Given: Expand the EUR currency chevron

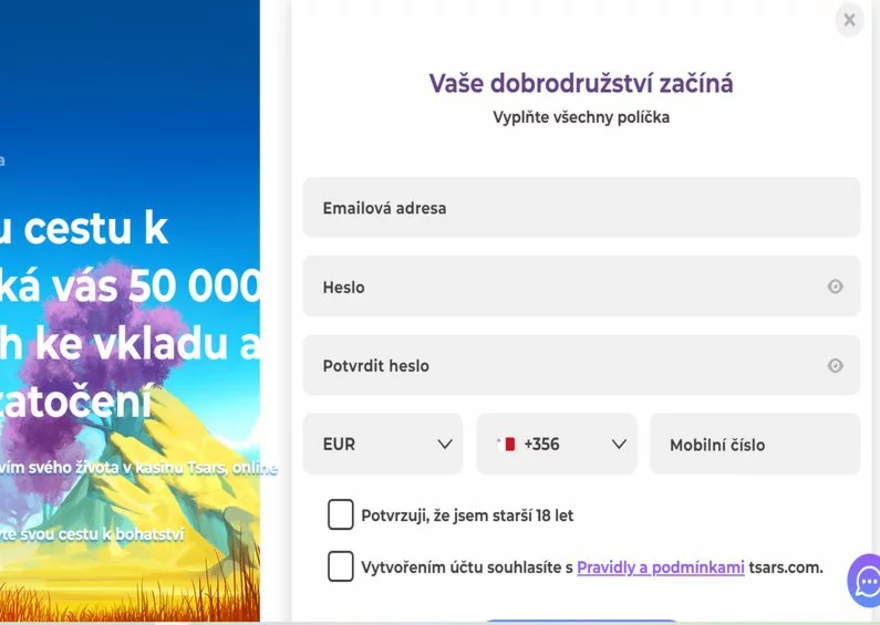Looking at the screenshot, I should click(x=445, y=444).
